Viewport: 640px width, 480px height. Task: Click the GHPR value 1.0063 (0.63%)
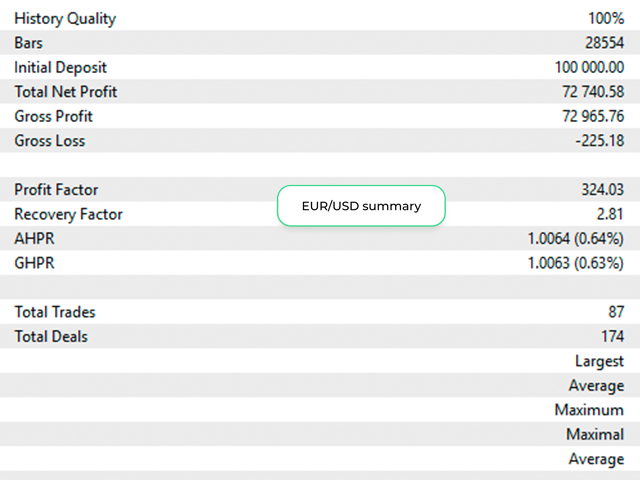click(x=576, y=263)
